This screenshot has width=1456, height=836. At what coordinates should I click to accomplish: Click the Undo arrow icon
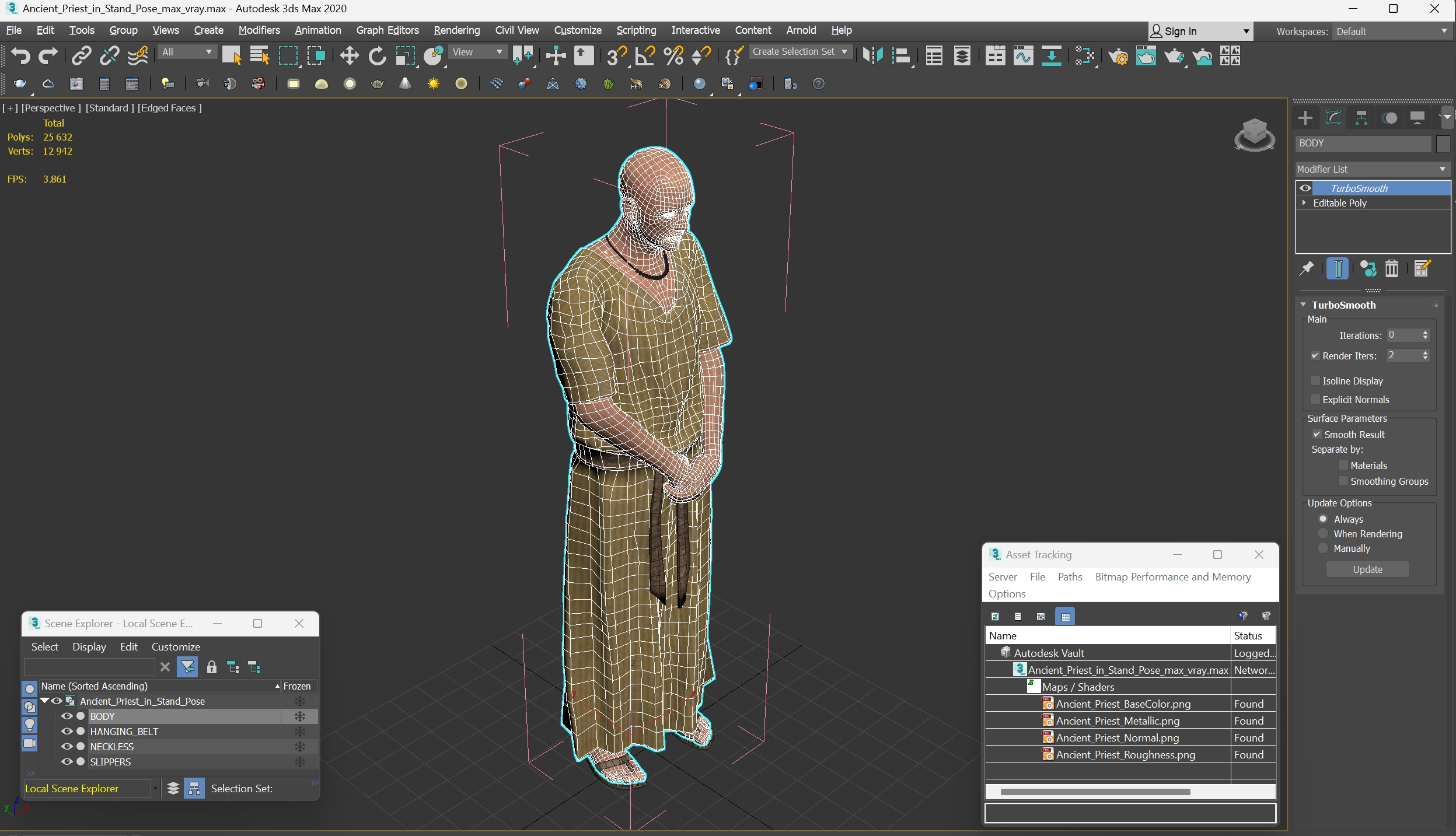(20, 56)
